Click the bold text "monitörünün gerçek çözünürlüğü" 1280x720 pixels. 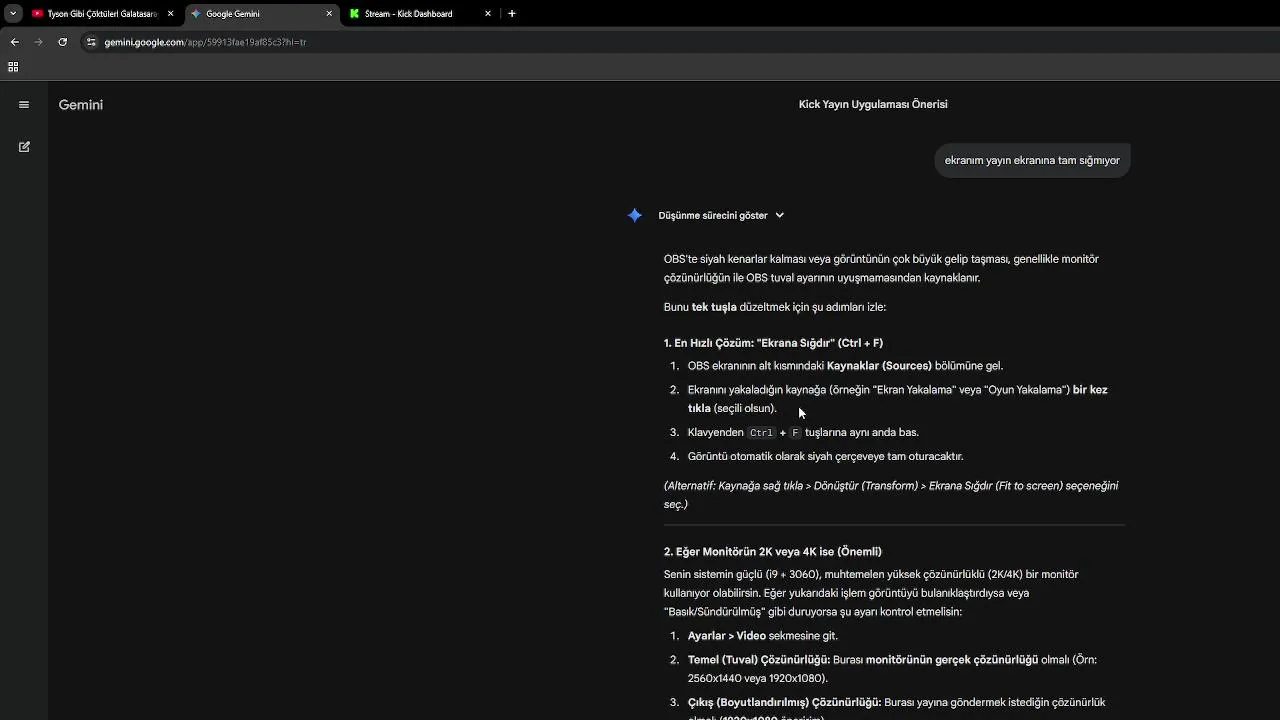click(952, 660)
